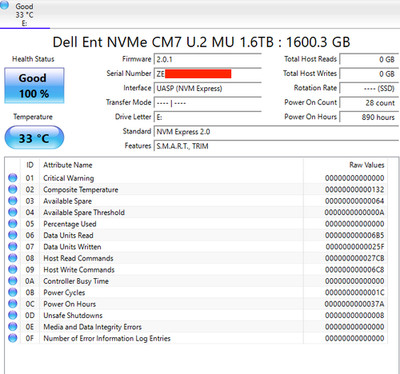Click the Power On Hours value 890 hours
The width and height of the screenshot is (400, 374).
coord(369,117)
